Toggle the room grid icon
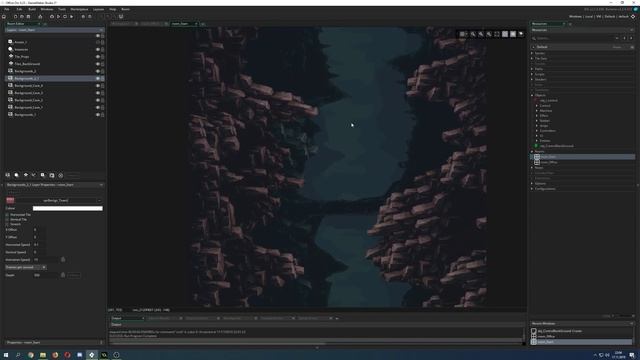The height and width of the screenshot is (360, 640). 462,34
